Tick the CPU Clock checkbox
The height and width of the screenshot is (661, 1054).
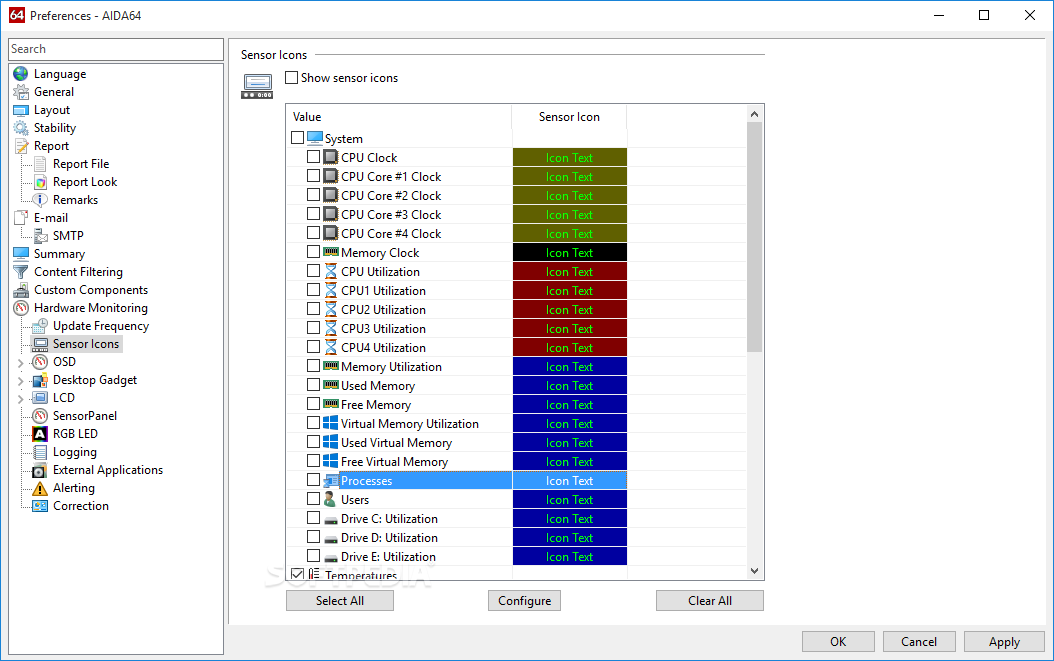(313, 157)
